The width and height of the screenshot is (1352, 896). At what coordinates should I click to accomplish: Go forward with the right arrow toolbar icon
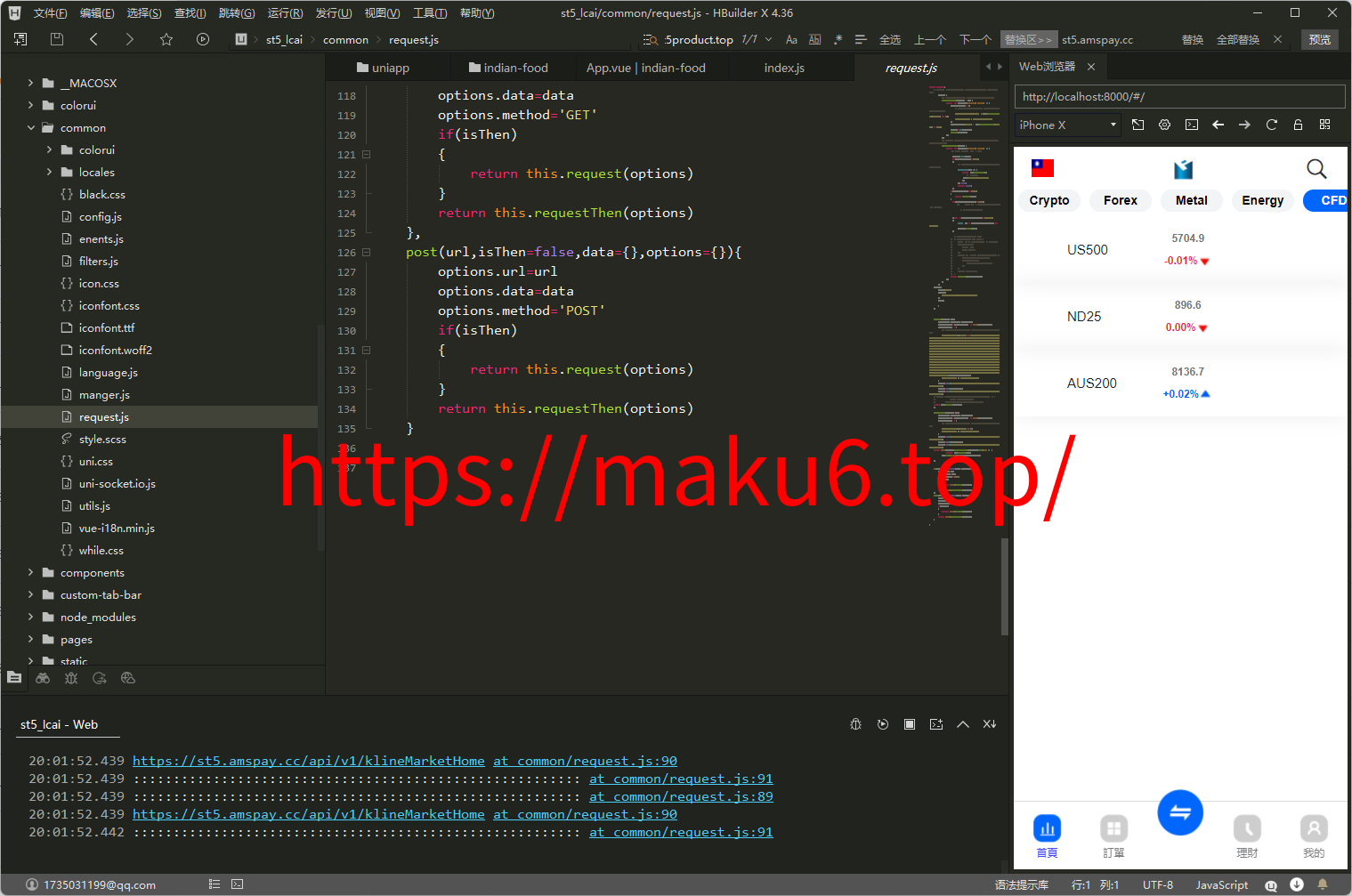(x=130, y=39)
